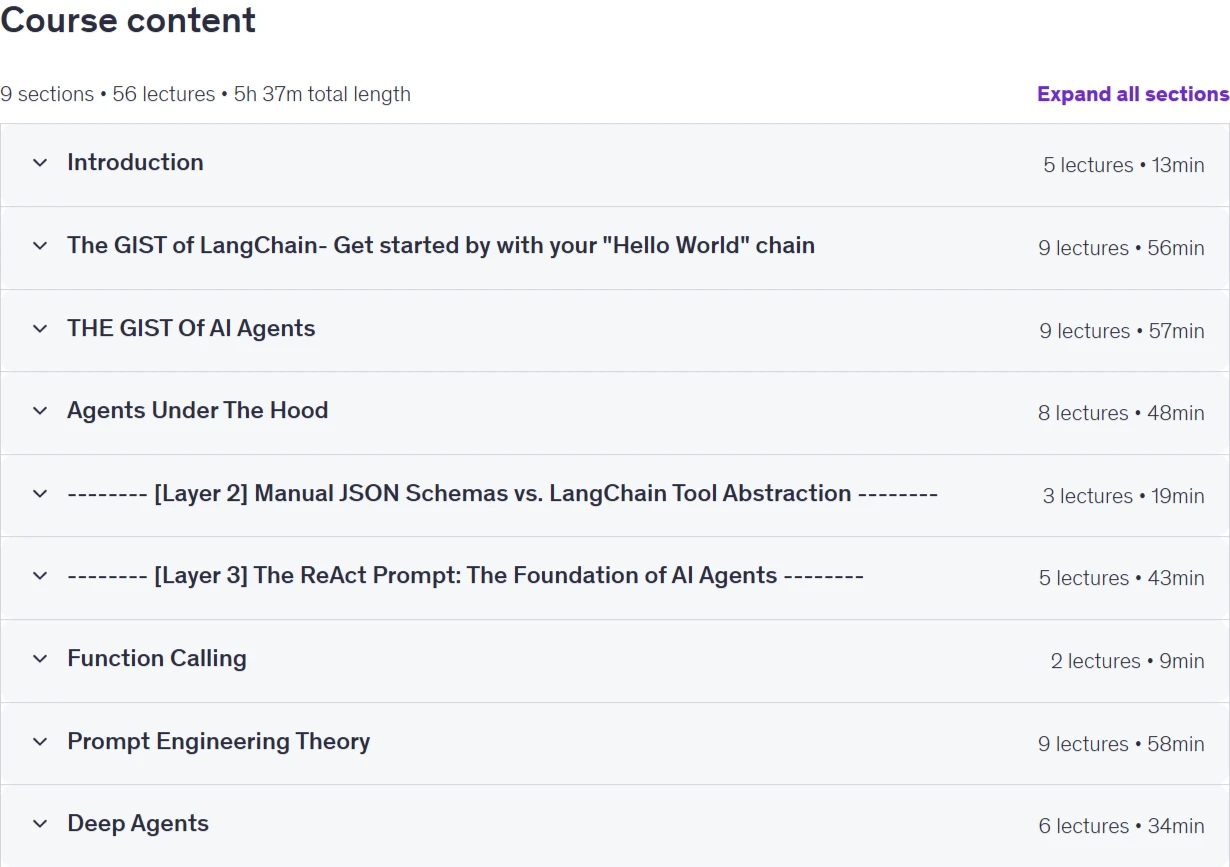Expand the Function Calling section chevron
This screenshot has width=1230, height=867.
coord(40,659)
